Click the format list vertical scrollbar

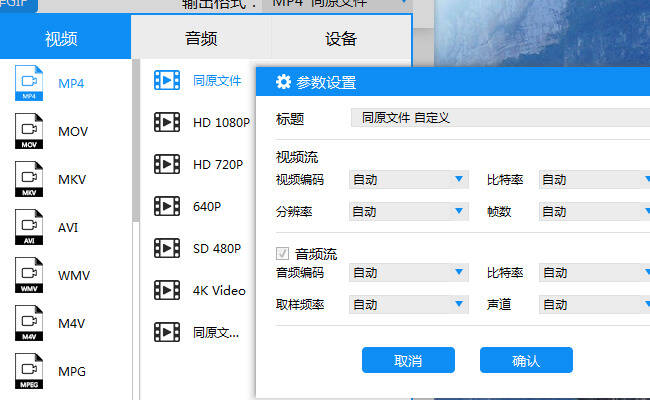pos(136,141)
